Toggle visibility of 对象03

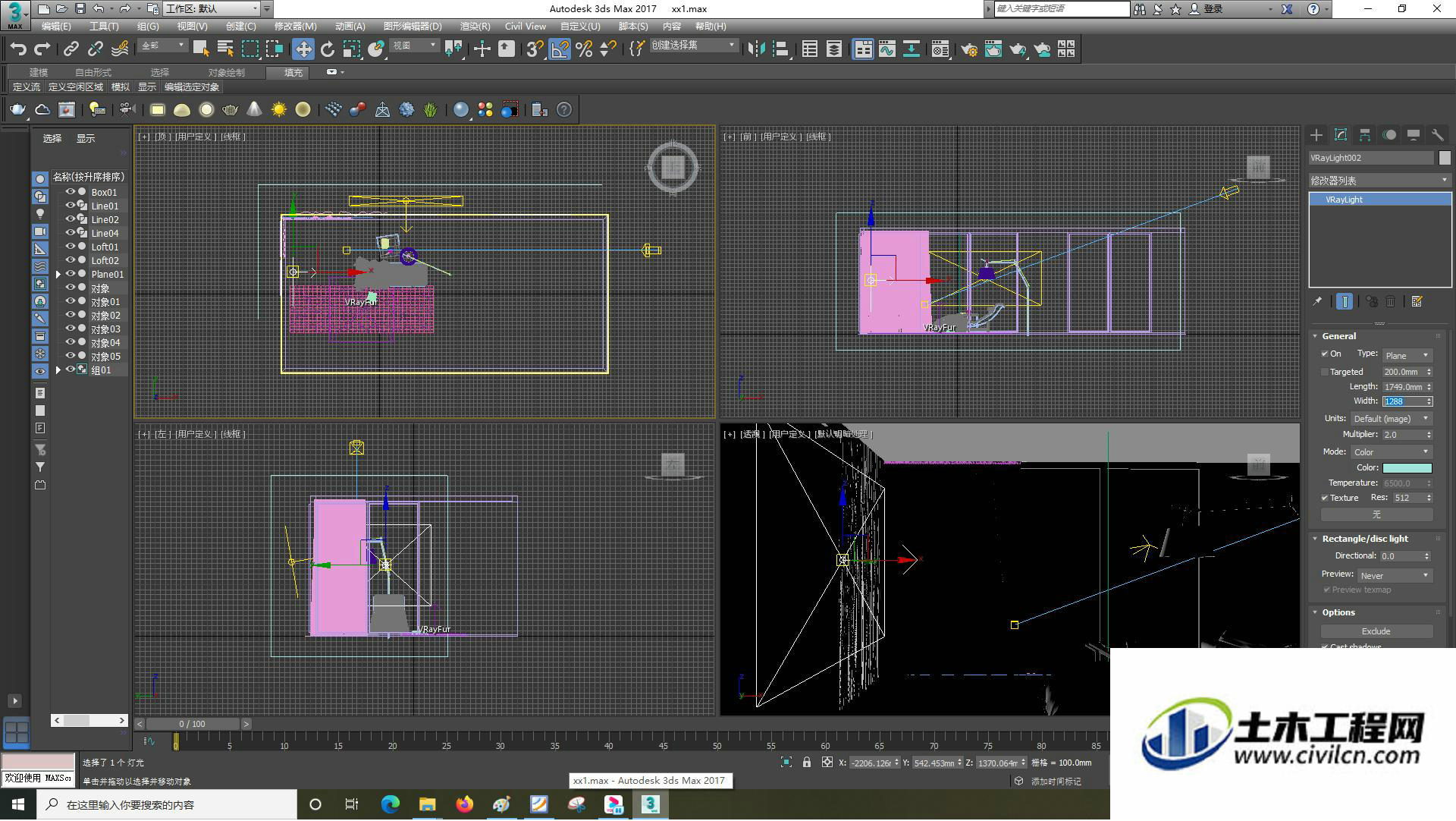[70, 329]
